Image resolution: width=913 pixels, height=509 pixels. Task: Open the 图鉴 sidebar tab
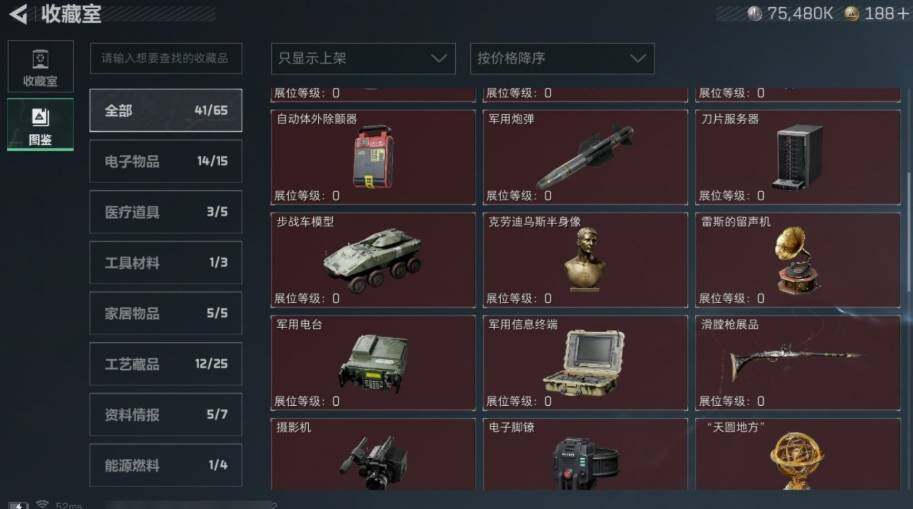(40, 125)
